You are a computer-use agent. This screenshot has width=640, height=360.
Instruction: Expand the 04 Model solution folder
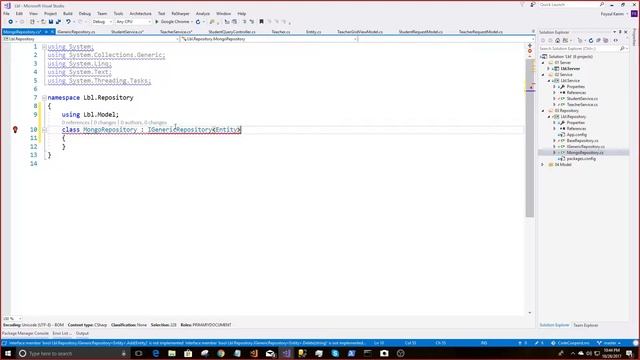[x=543, y=164]
